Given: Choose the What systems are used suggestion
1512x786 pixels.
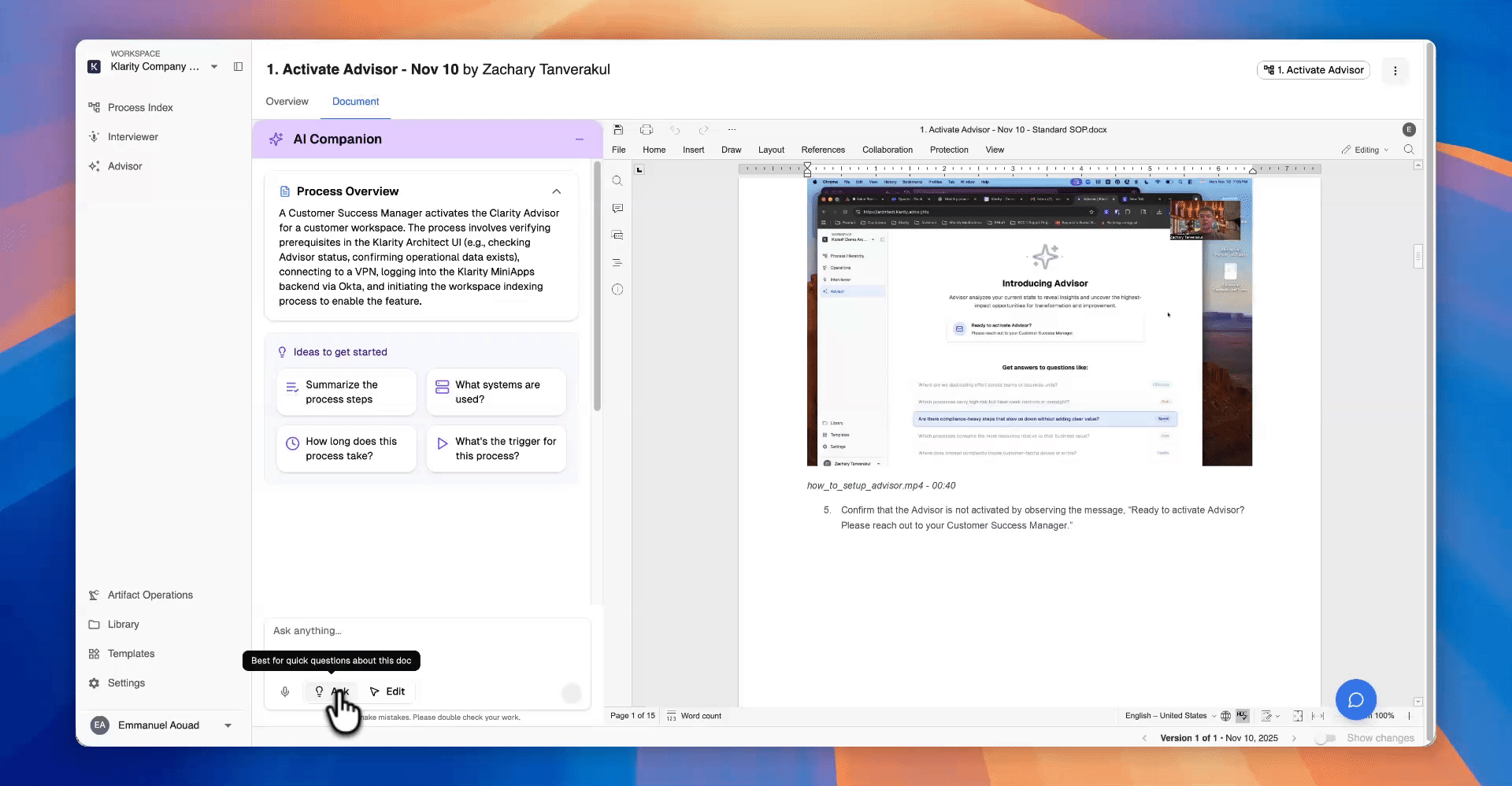Looking at the screenshot, I should coord(496,392).
